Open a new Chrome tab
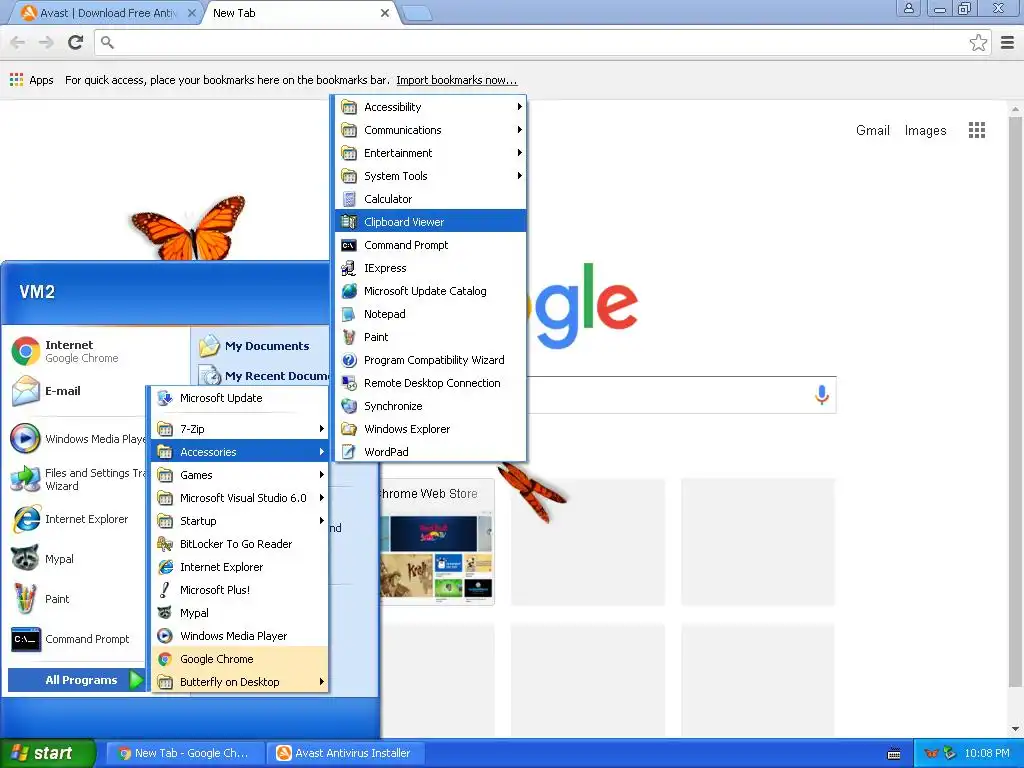 click(x=417, y=14)
